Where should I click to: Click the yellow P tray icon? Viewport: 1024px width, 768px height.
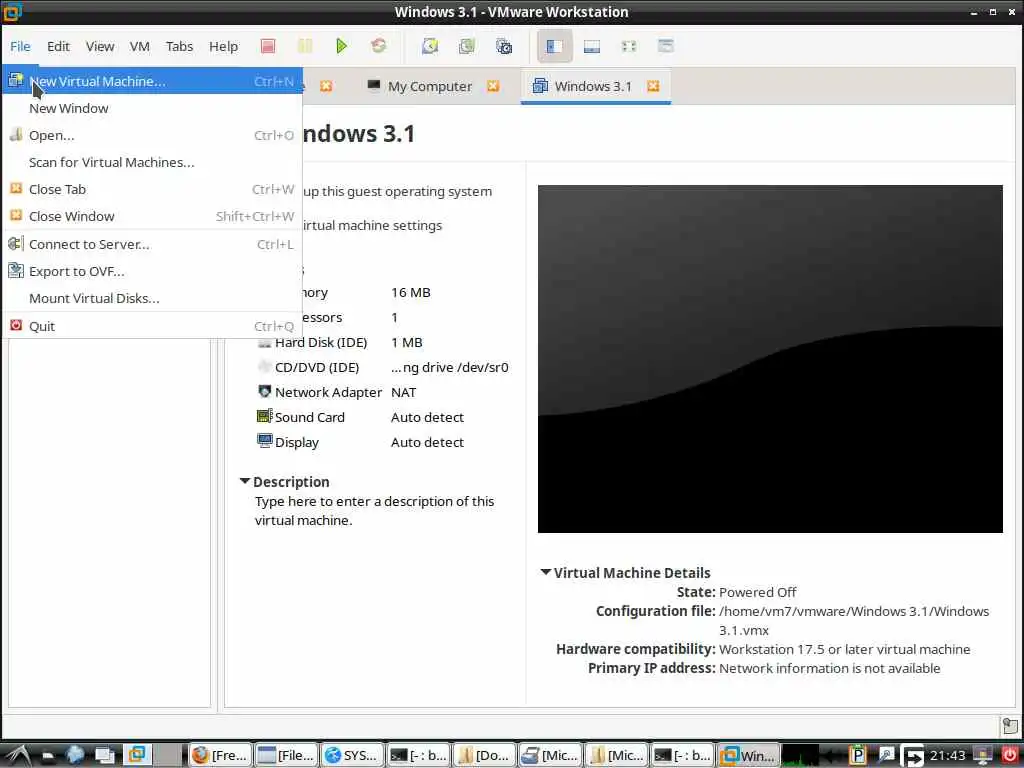coord(856,756)
